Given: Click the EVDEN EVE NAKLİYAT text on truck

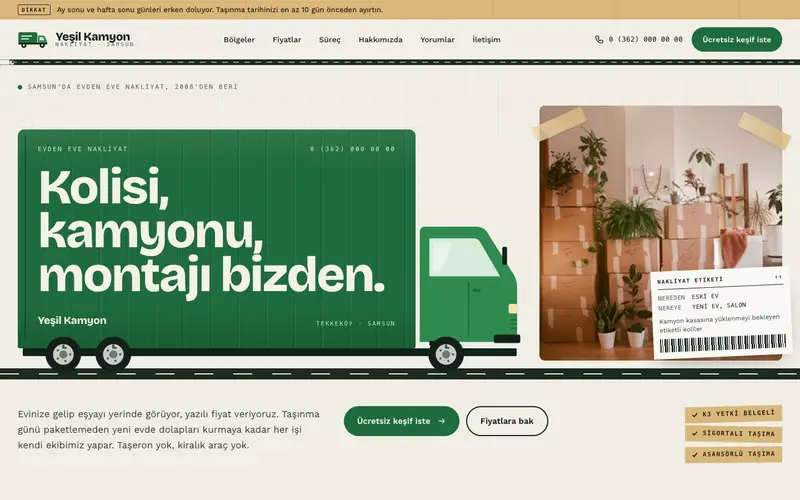Looking at the screenshot, I should coord(83,149).
